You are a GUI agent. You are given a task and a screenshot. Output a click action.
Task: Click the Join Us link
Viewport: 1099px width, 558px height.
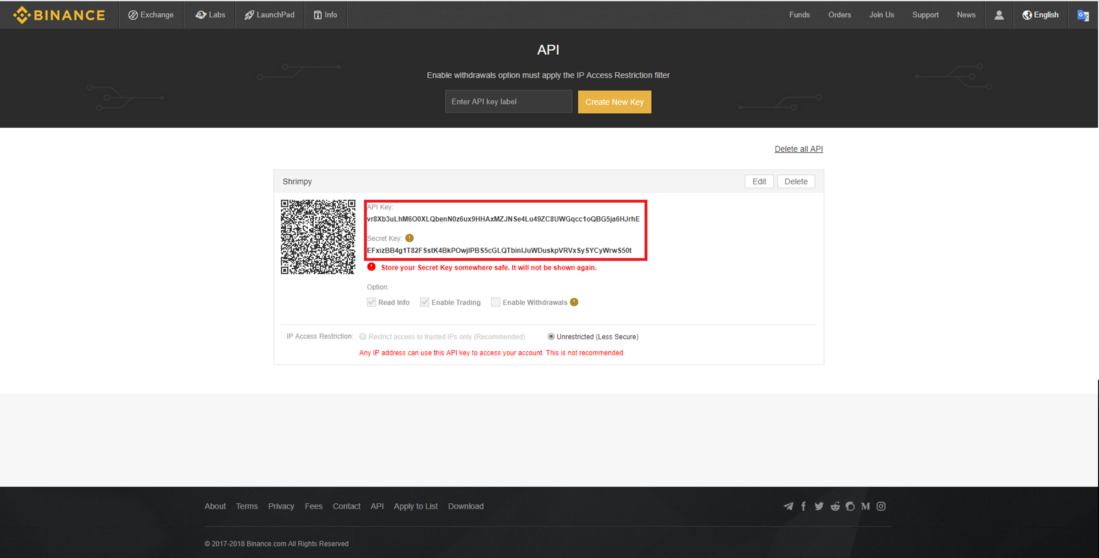tap(881, 15)
